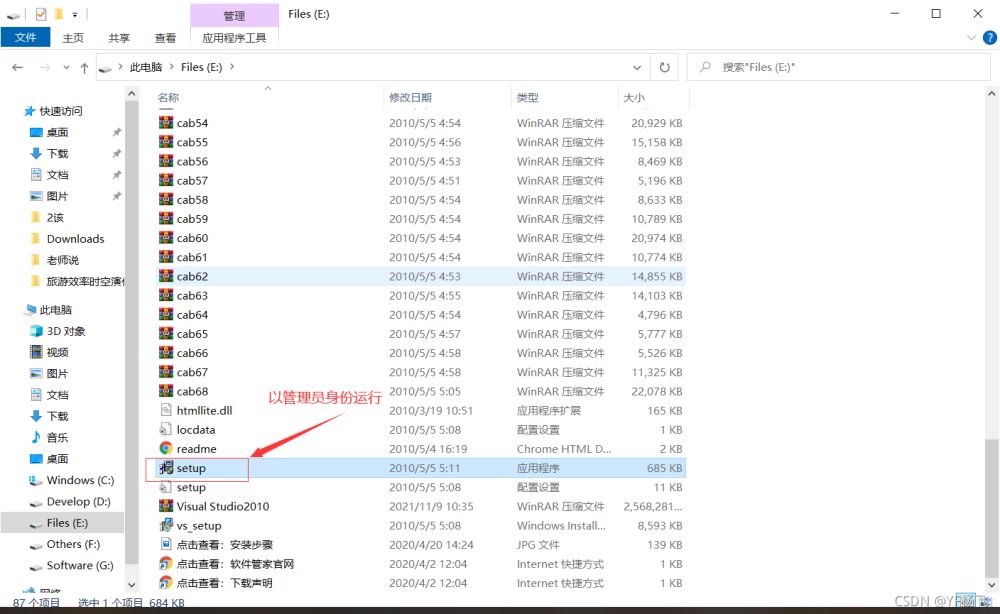Click the 3D 对象 sidebar icon
This screenshot has width=1000, height=614.
click(x=36, y=330)
